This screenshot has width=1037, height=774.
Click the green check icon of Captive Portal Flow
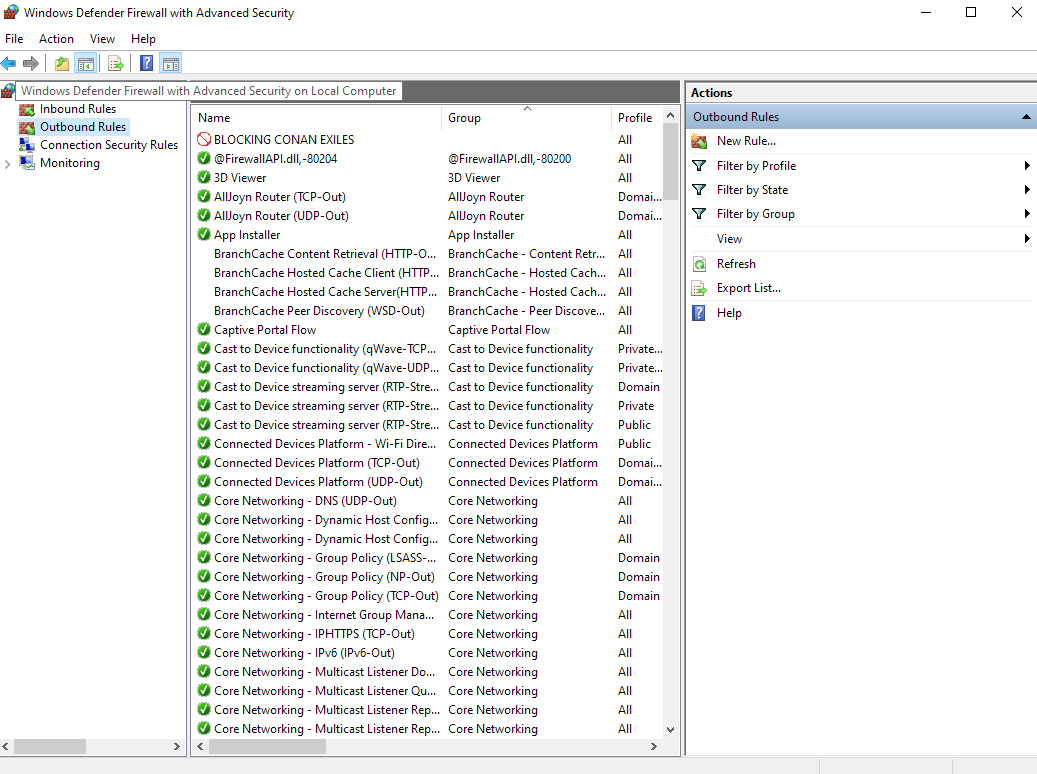point(204,329)
